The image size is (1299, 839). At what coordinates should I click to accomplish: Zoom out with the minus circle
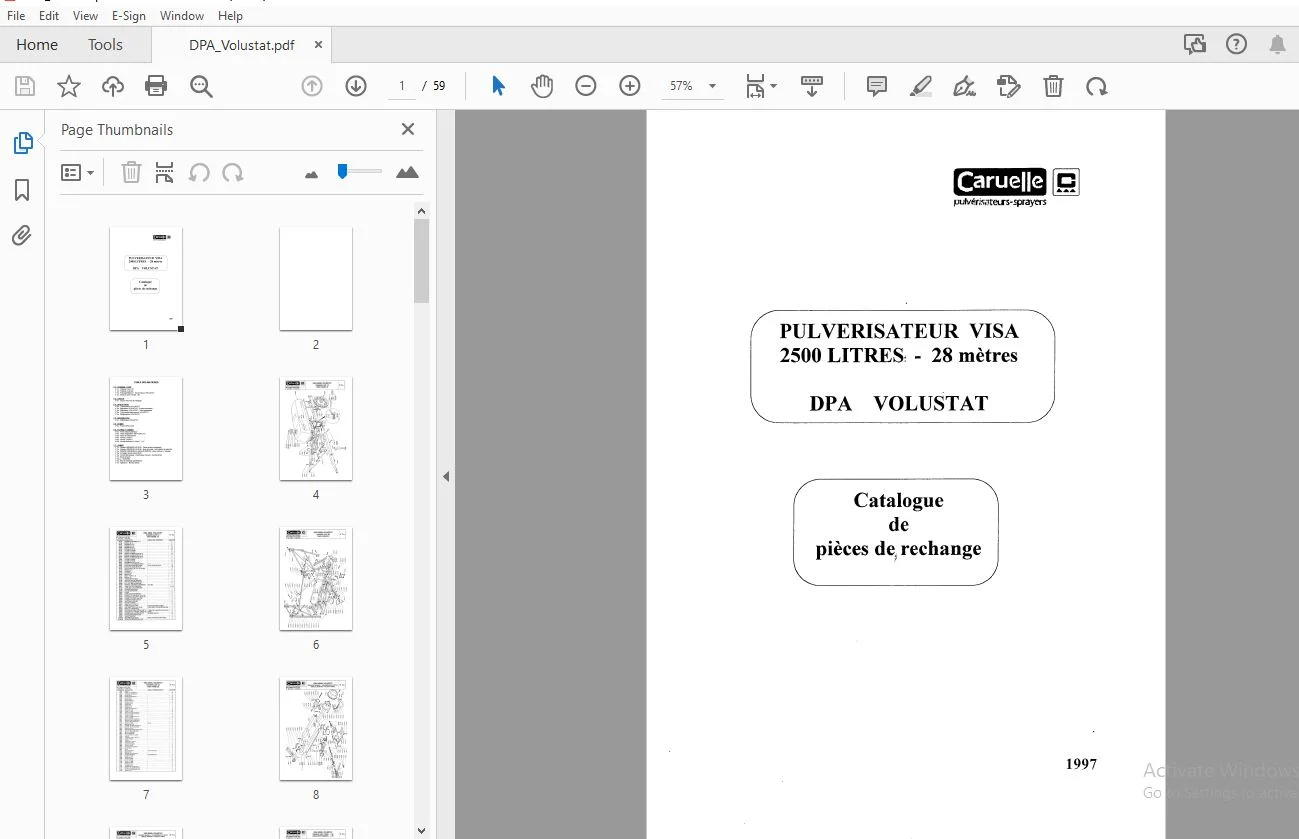tap(586, 86)
